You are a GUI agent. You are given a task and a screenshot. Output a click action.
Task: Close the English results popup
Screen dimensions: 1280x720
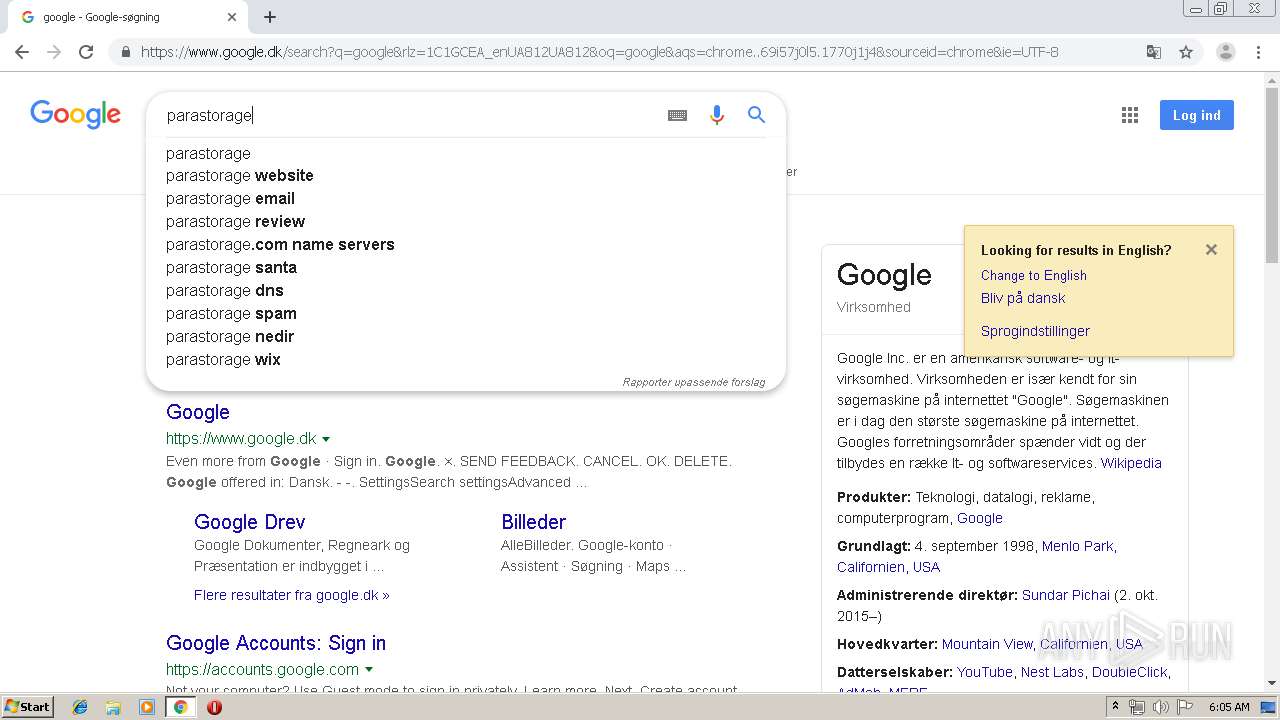click(x=1211, y=249)
